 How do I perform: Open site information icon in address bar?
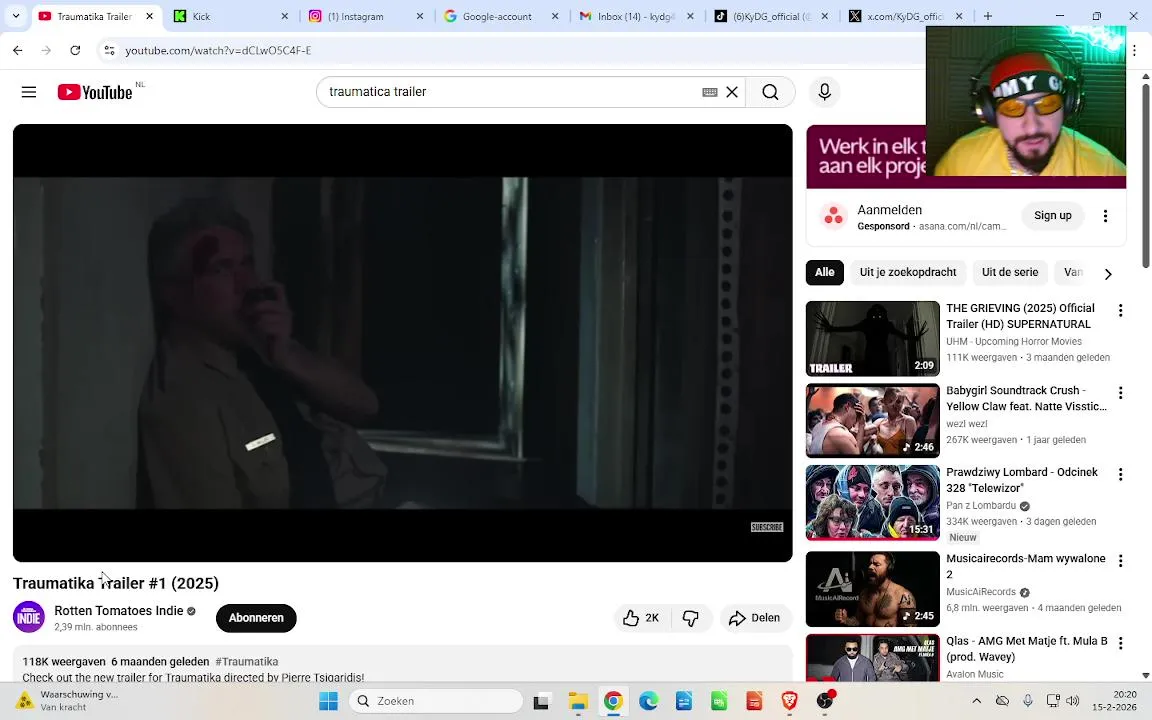point(109,50)
